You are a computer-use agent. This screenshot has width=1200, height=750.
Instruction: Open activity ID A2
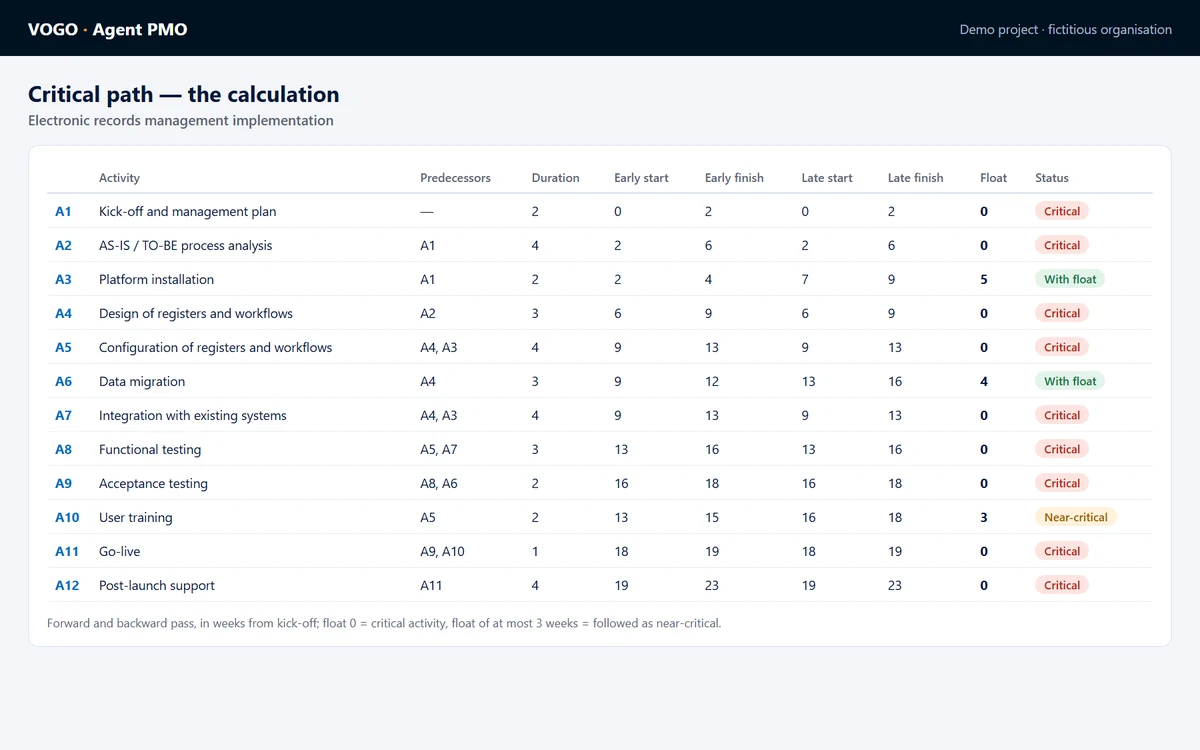(x=63, y=245)
